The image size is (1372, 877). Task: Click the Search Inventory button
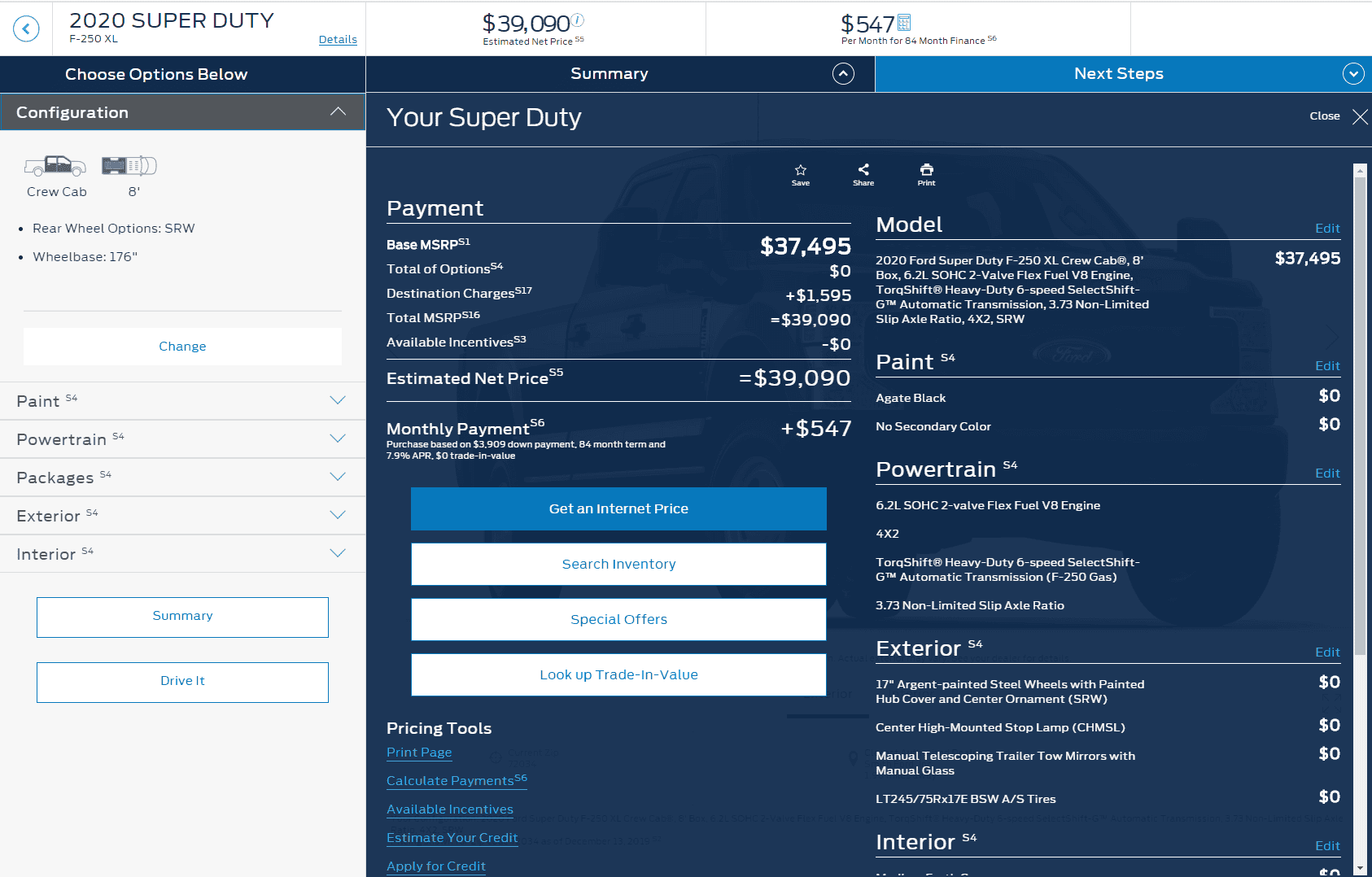pos(618,564)
